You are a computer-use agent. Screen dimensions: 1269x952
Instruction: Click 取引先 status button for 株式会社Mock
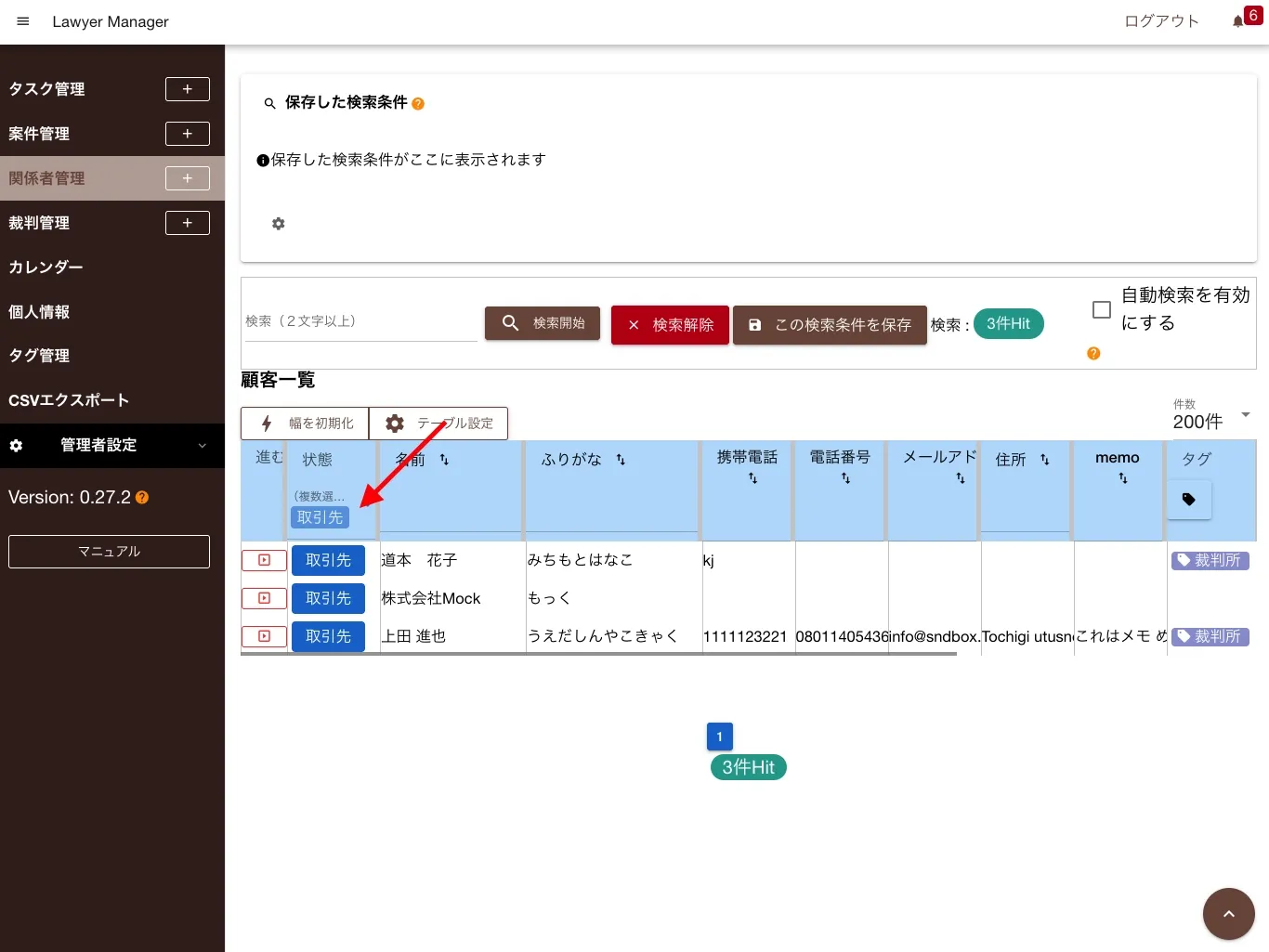tap(328, 598)
